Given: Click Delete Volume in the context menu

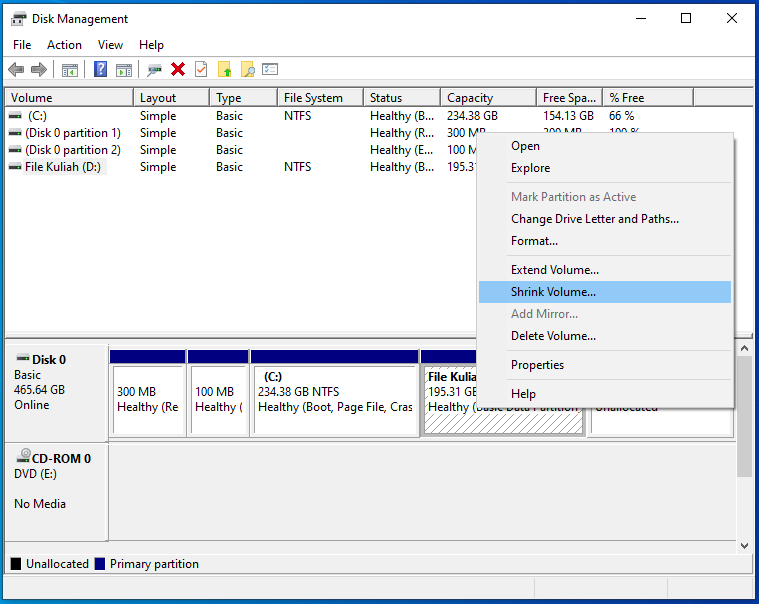Looking at the screenshot, I should [x=553, y=336].
